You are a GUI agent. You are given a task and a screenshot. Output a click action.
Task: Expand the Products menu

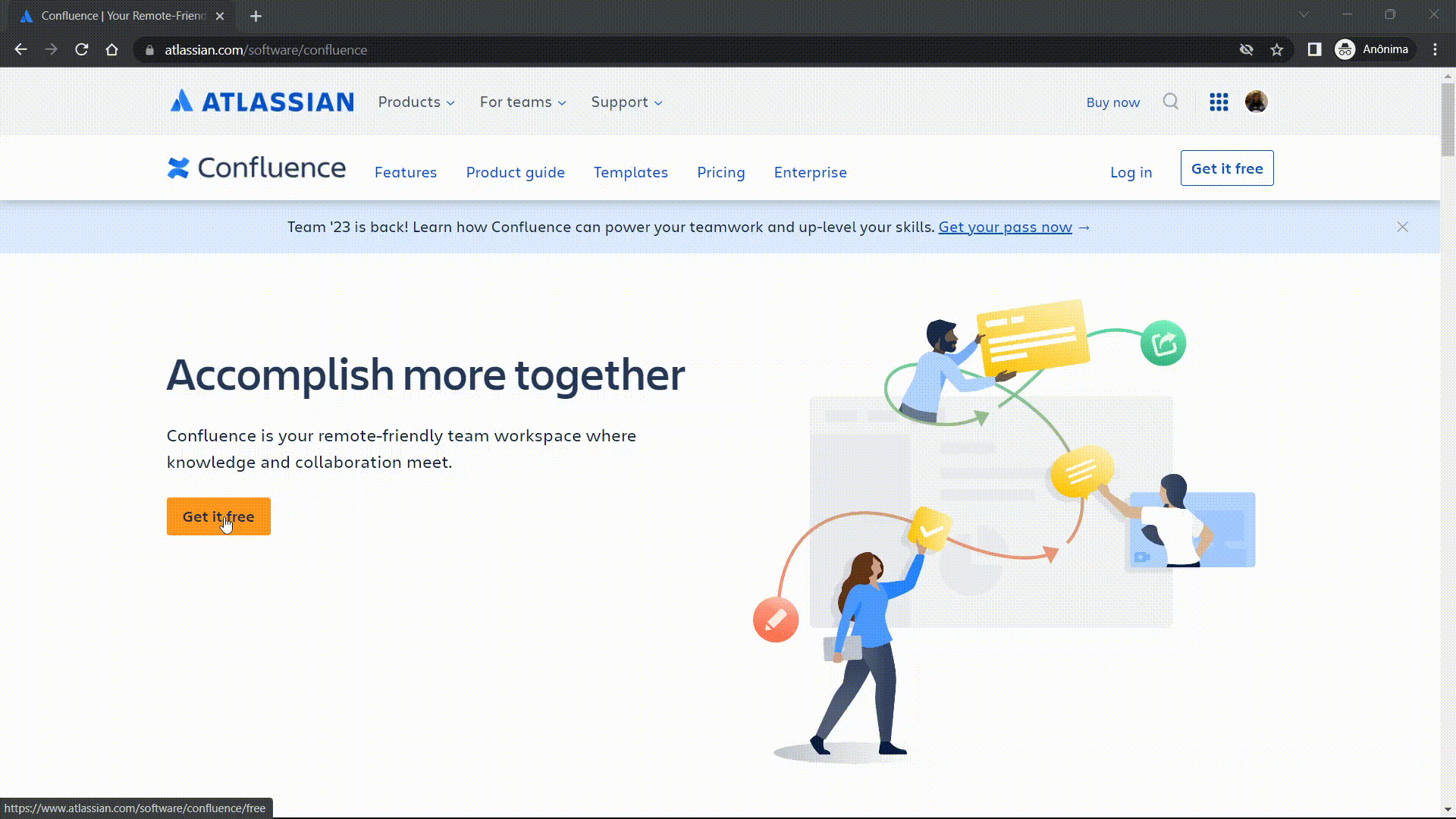(416, 102)
